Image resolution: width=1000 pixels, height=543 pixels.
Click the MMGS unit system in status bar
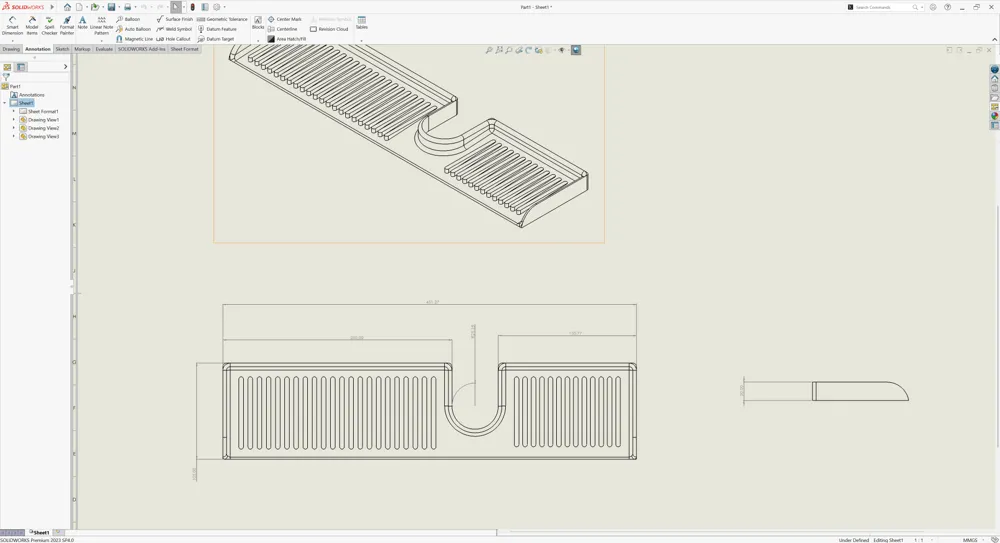(969, 540)
